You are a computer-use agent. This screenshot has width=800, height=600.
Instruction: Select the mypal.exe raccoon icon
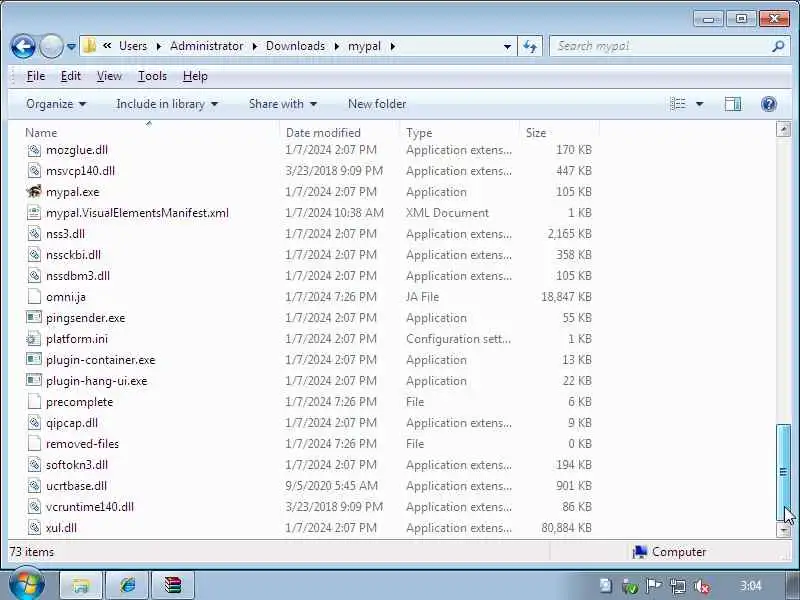coord(34,191)
